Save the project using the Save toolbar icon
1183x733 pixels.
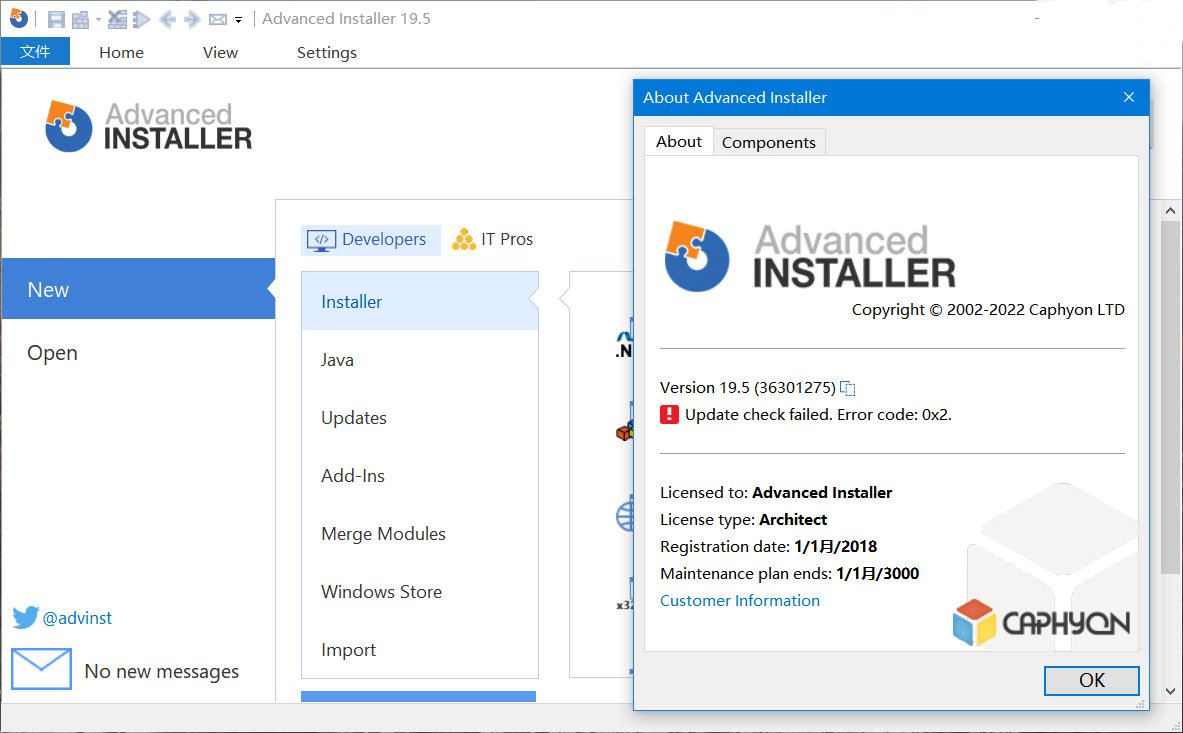click(57, 20)
